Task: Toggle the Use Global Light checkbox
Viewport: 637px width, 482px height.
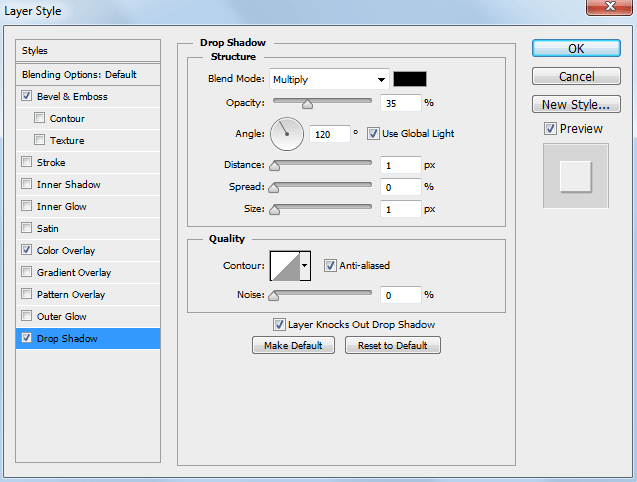Action: coord(373,133)
